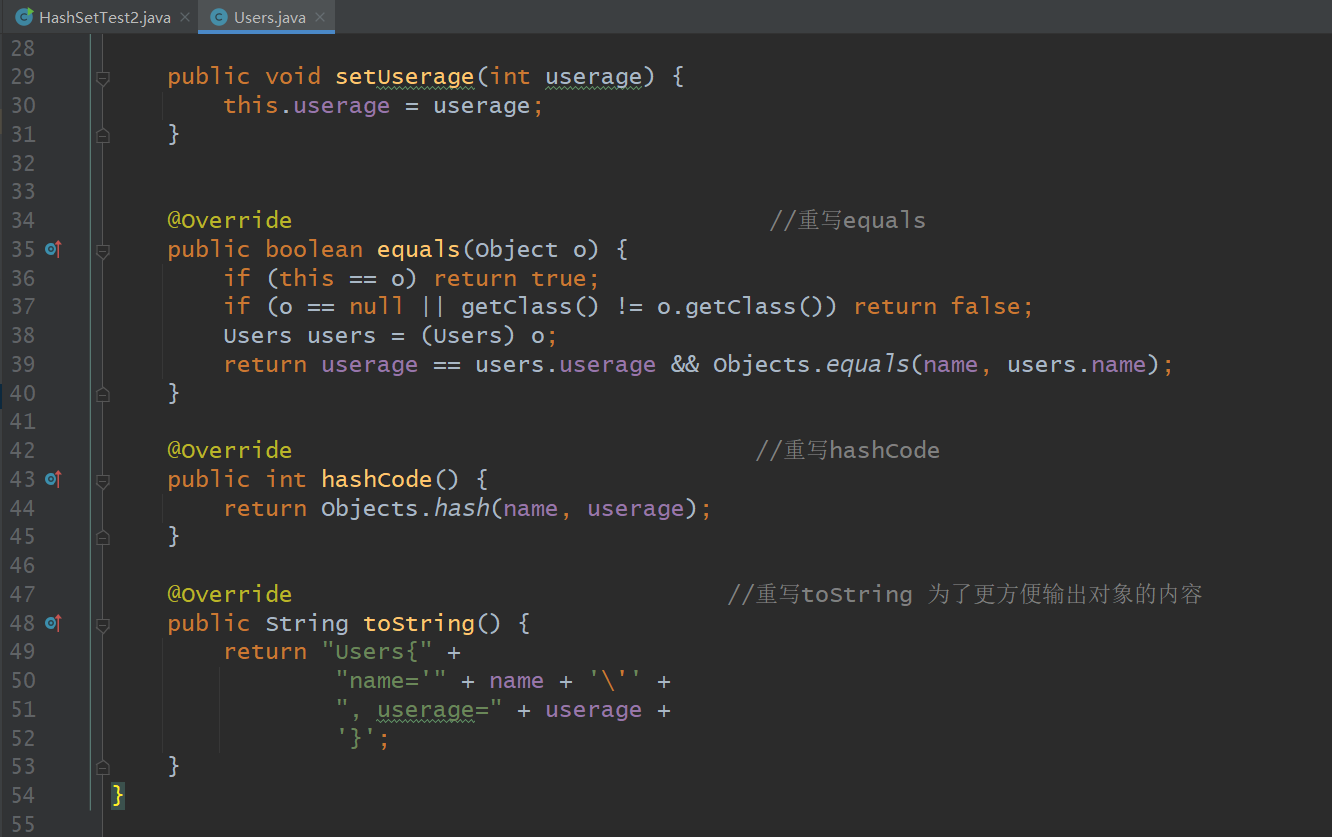Click the fold end marker at line 40
The image size is (1332, 837).
point(102,394)
